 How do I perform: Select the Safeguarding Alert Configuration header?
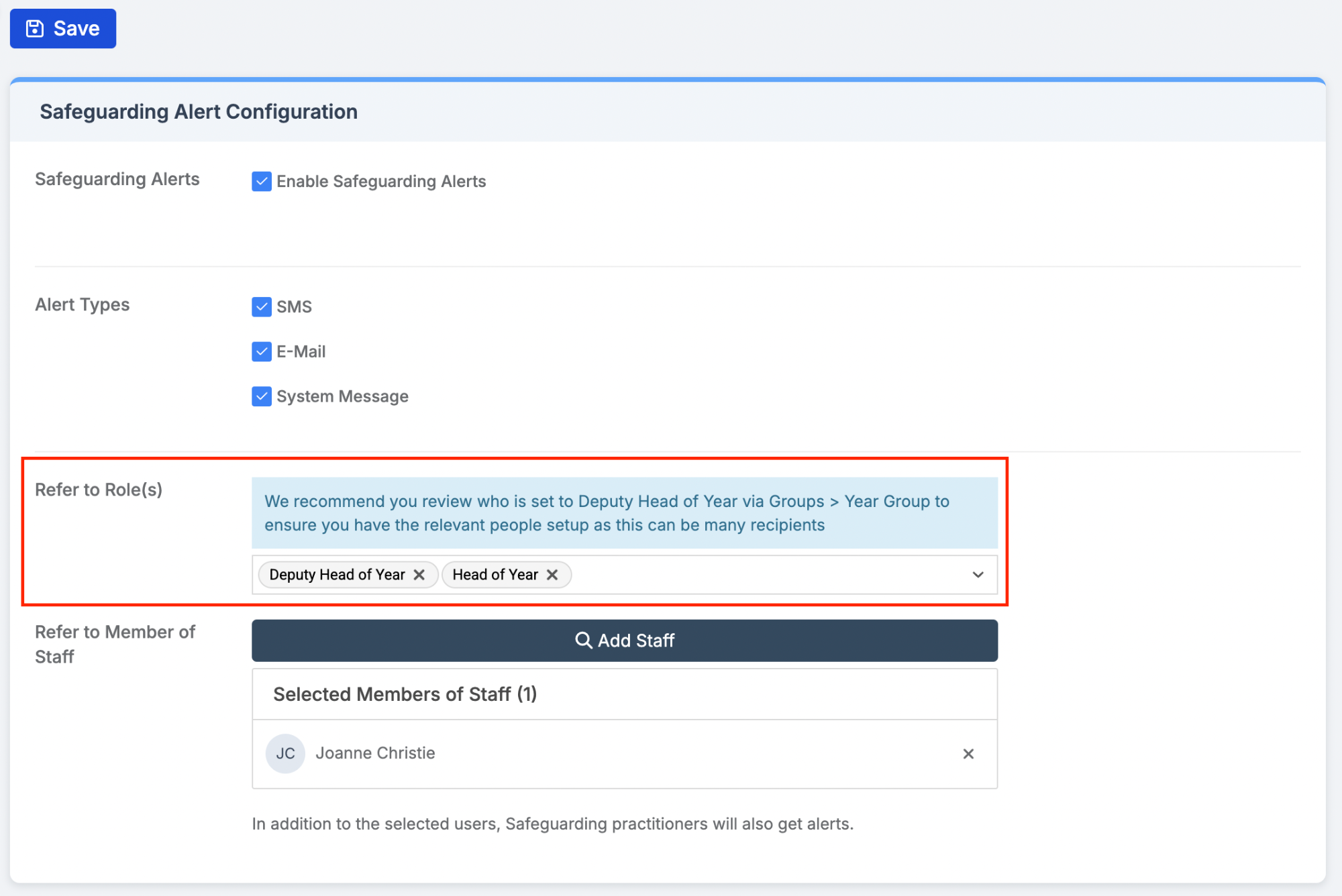coord(199,111)
